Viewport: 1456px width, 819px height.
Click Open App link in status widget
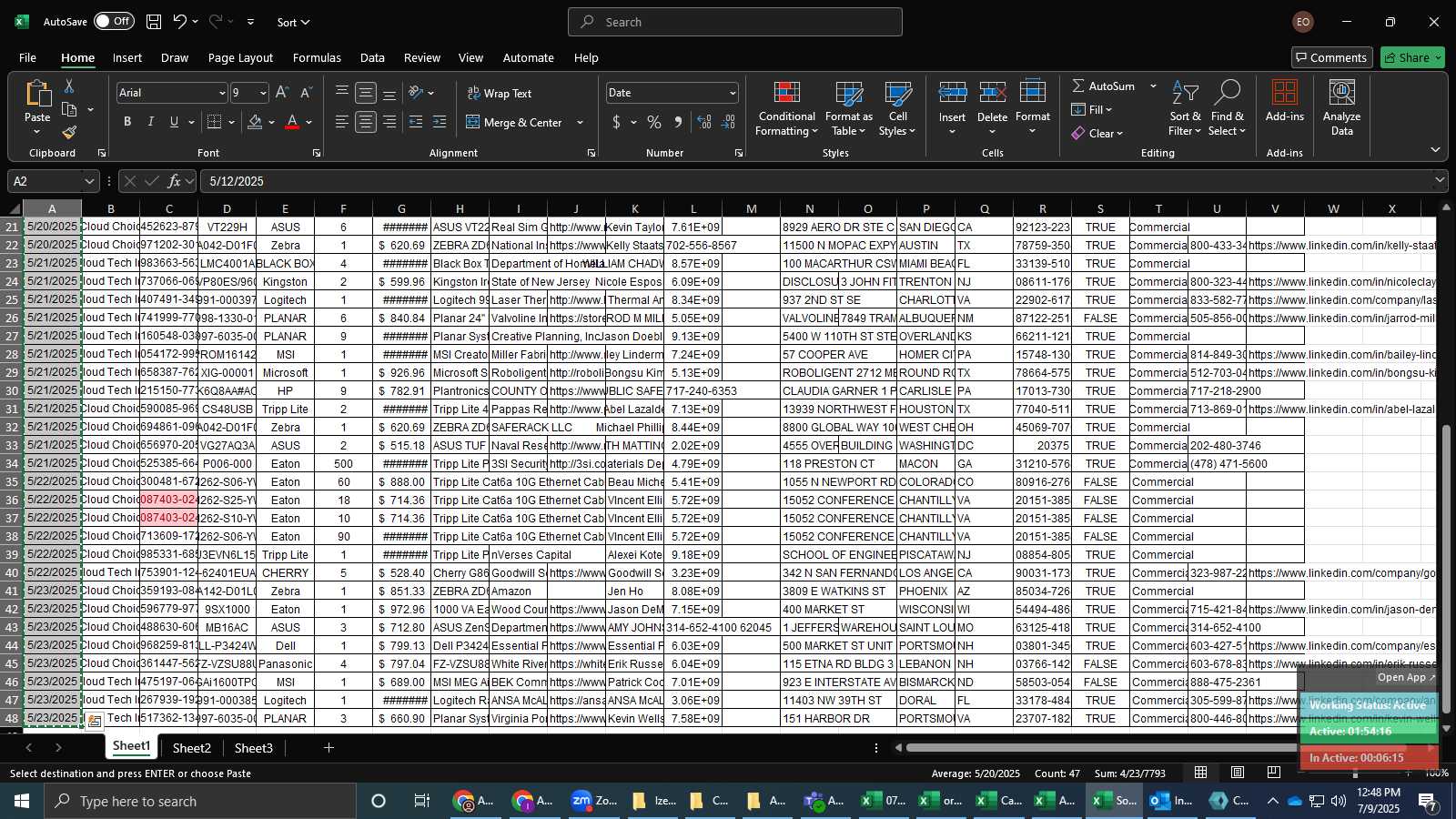click(1405, 677)
